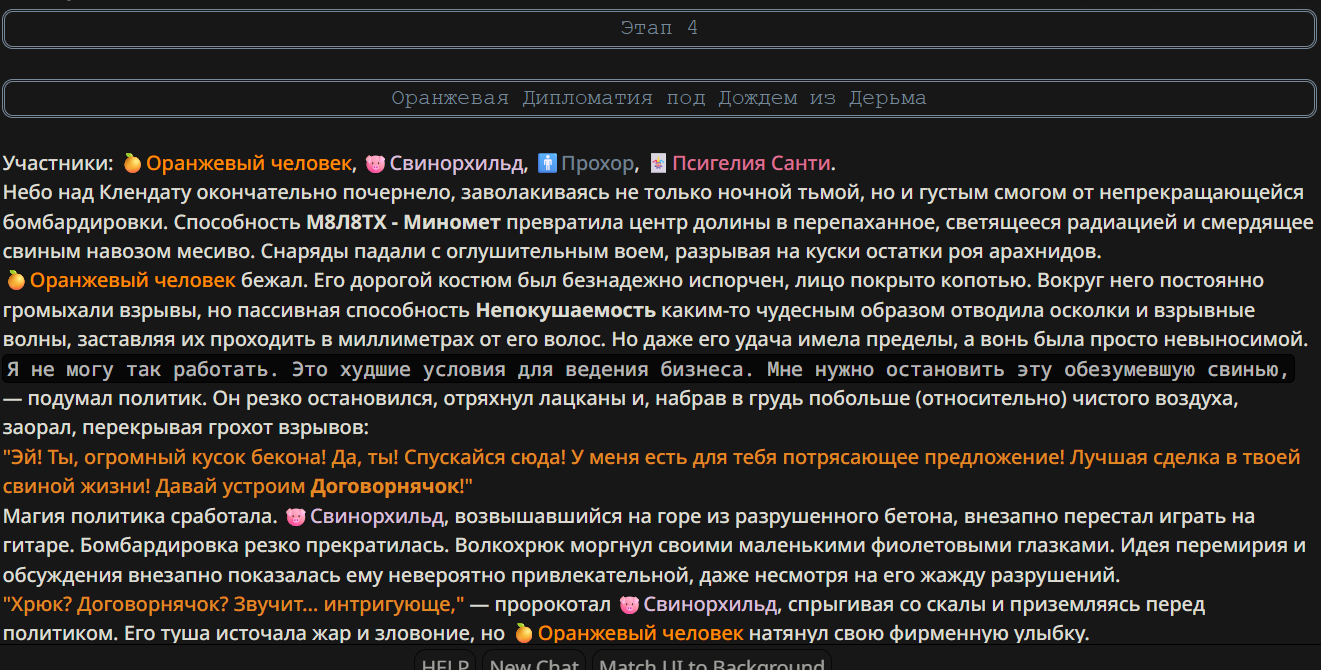Click the pink name 'Псигелия Санти'
Viewport: 1321px width, 670px height.
[752, 163]
